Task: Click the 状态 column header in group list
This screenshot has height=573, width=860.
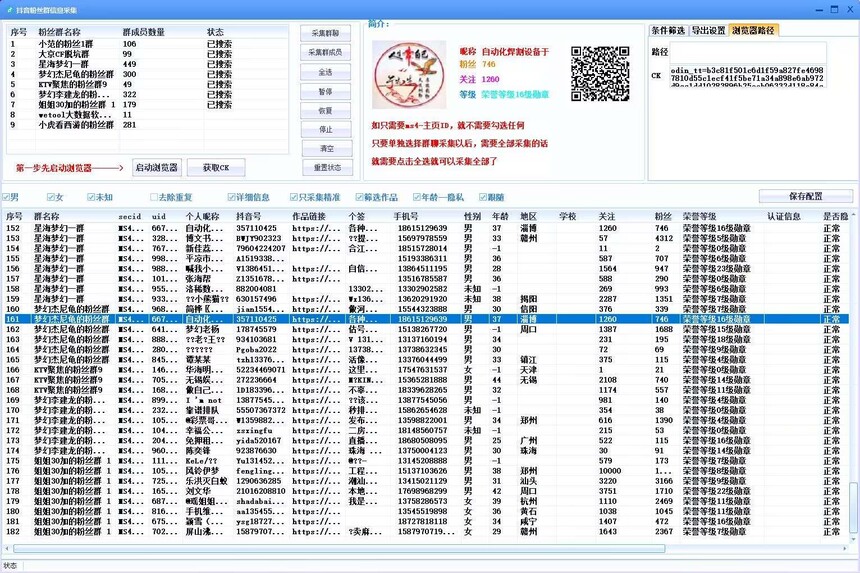Action: click(216, 32)
